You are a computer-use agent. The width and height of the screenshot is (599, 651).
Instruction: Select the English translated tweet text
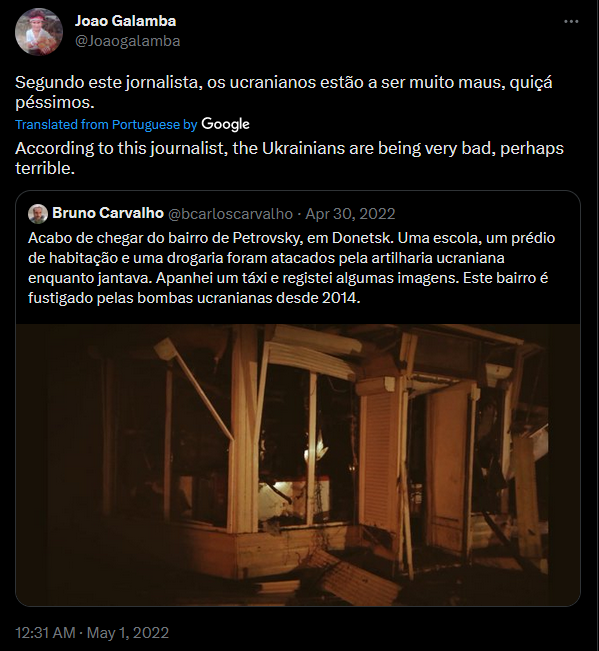click(x=289, y=158)
